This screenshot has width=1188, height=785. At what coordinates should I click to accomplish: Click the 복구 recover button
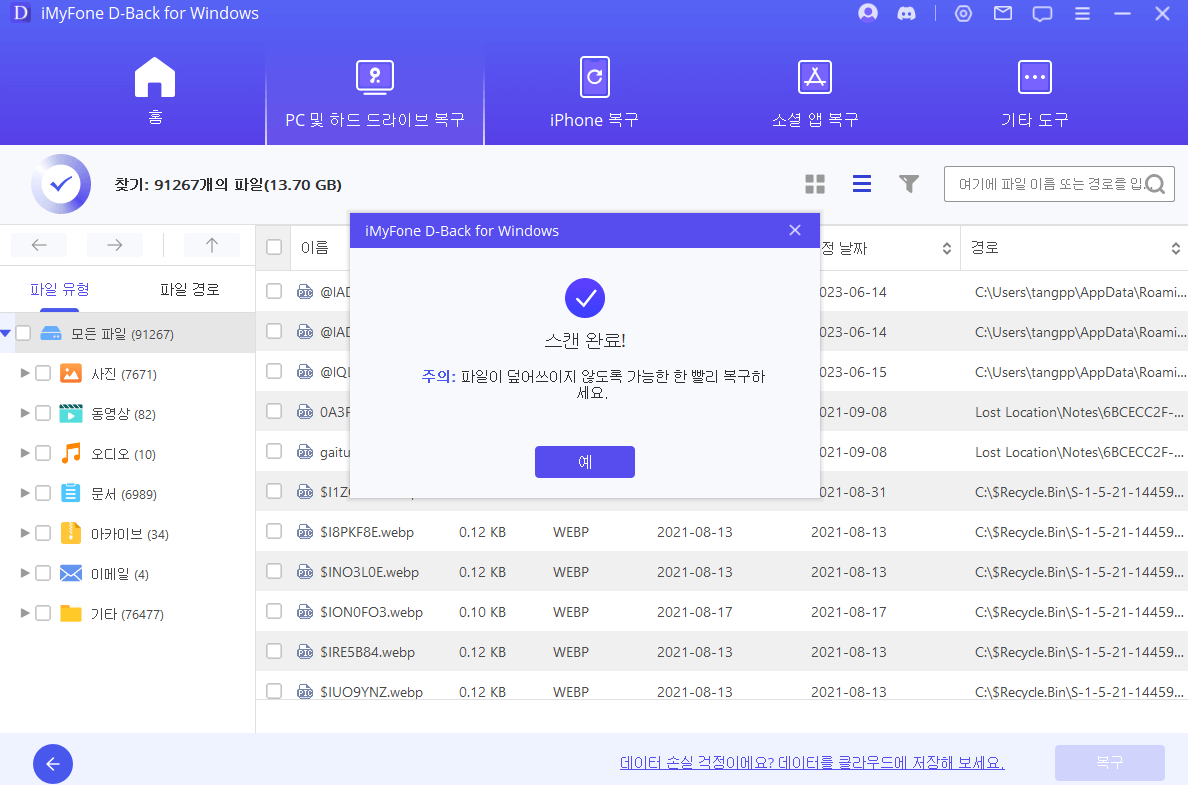coord(1110,762)
